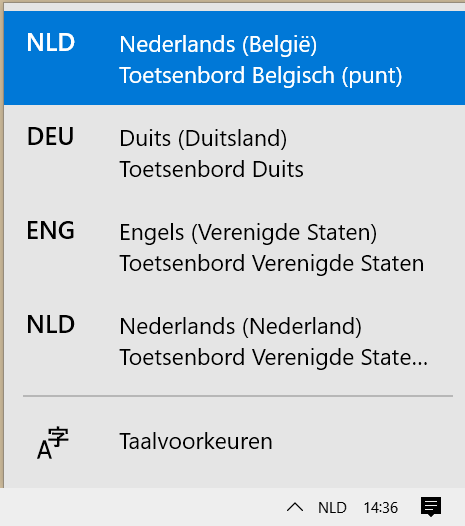Pick Nederlands (Nederland) language title
This screenshot has width=465, height=526.
point(241,327)
